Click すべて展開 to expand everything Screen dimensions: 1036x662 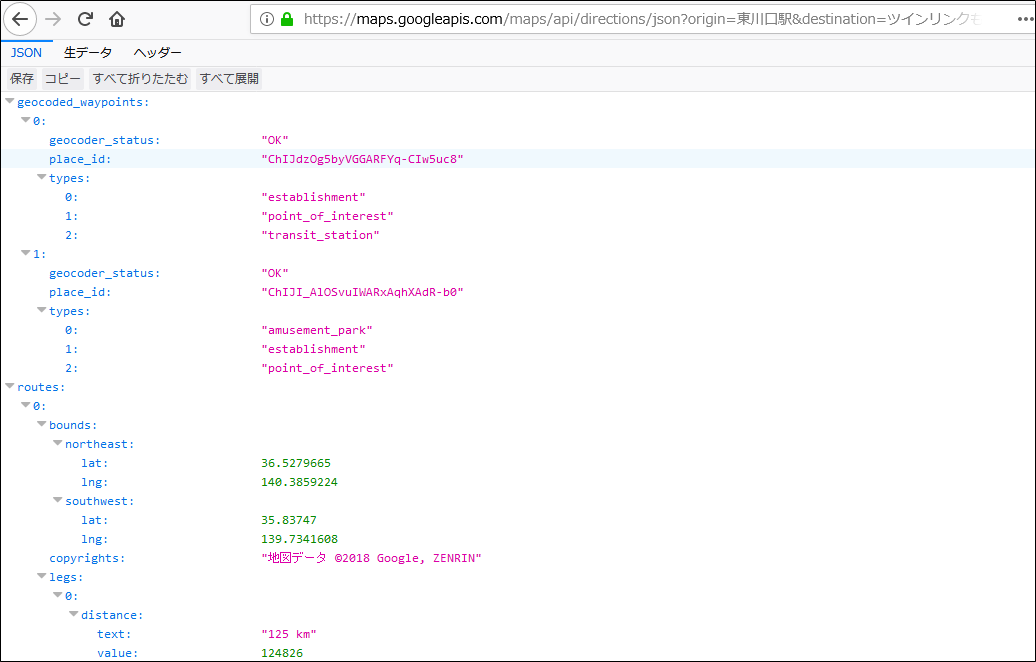pyautogui.click(x=227, y=78)
